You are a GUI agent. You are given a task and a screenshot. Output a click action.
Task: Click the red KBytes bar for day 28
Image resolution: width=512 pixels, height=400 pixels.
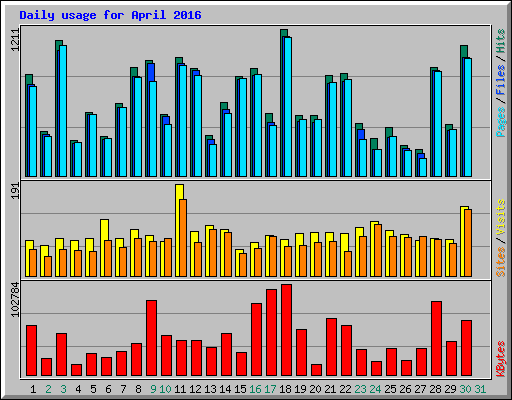[436, 339]
